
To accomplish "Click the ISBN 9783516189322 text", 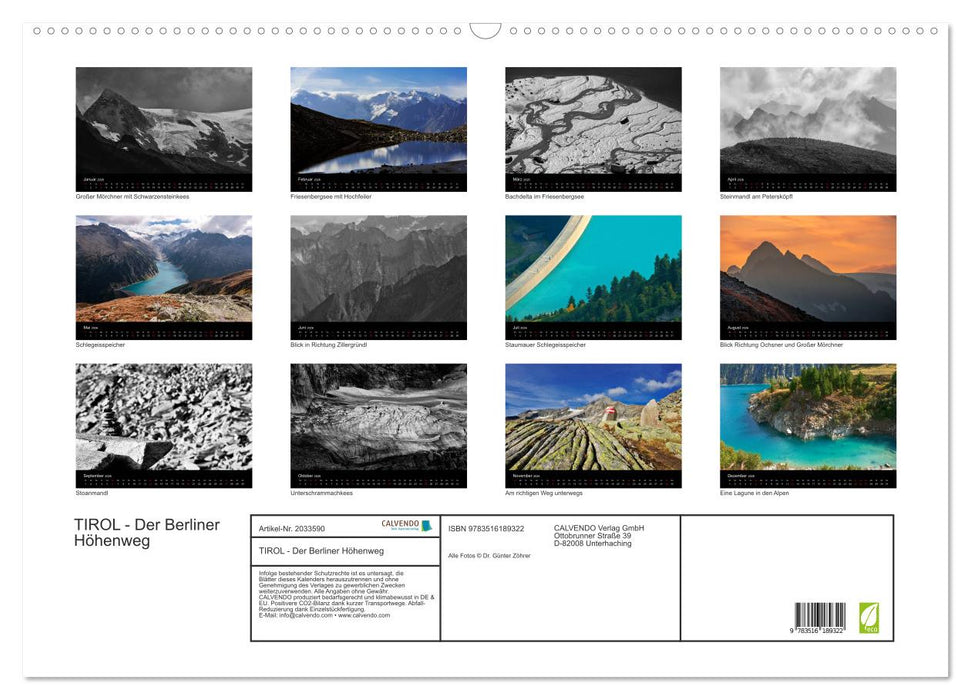I will pyautogui.click(x=486, y=528).
